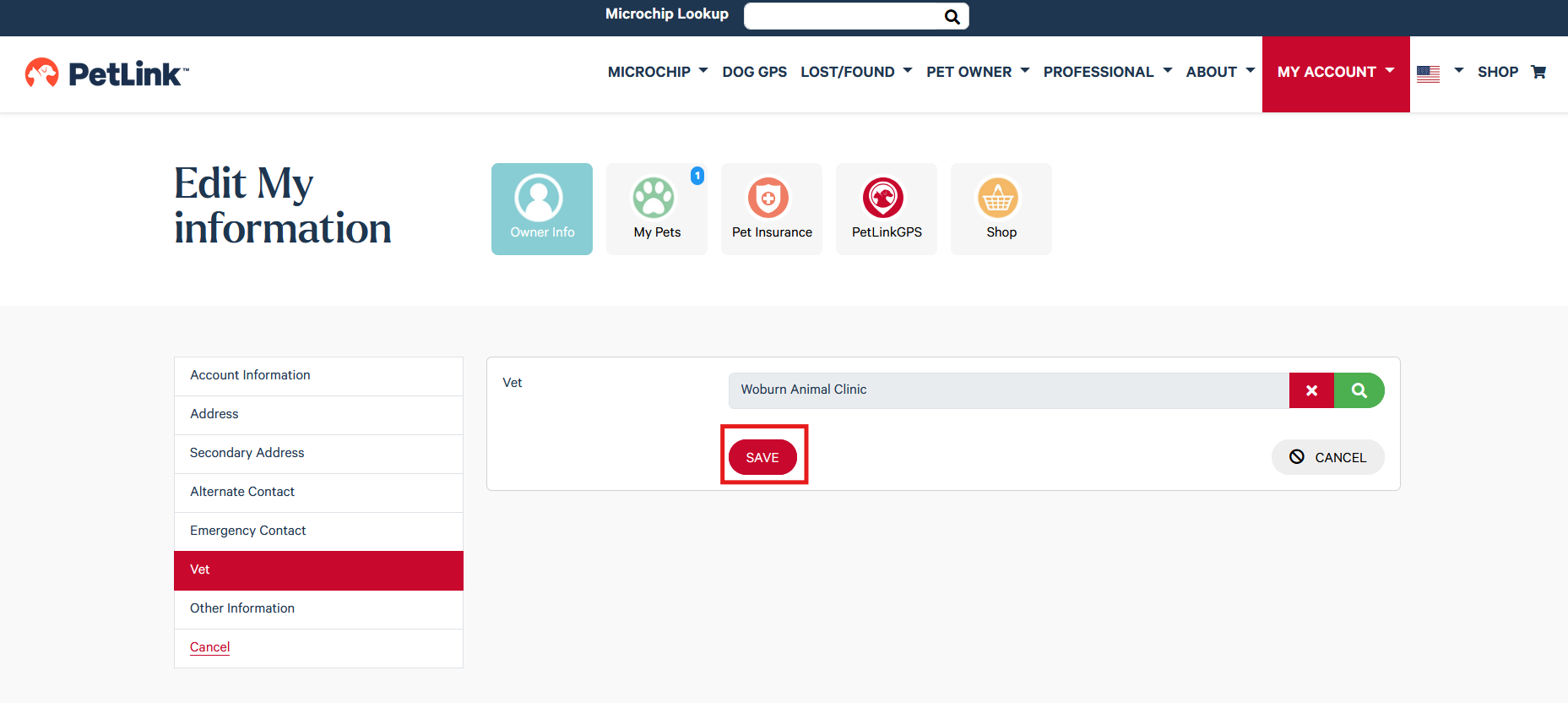
Task: Select Emergency Contact in the sidebar
Action: pyautogui.click(x=318, y=531)
